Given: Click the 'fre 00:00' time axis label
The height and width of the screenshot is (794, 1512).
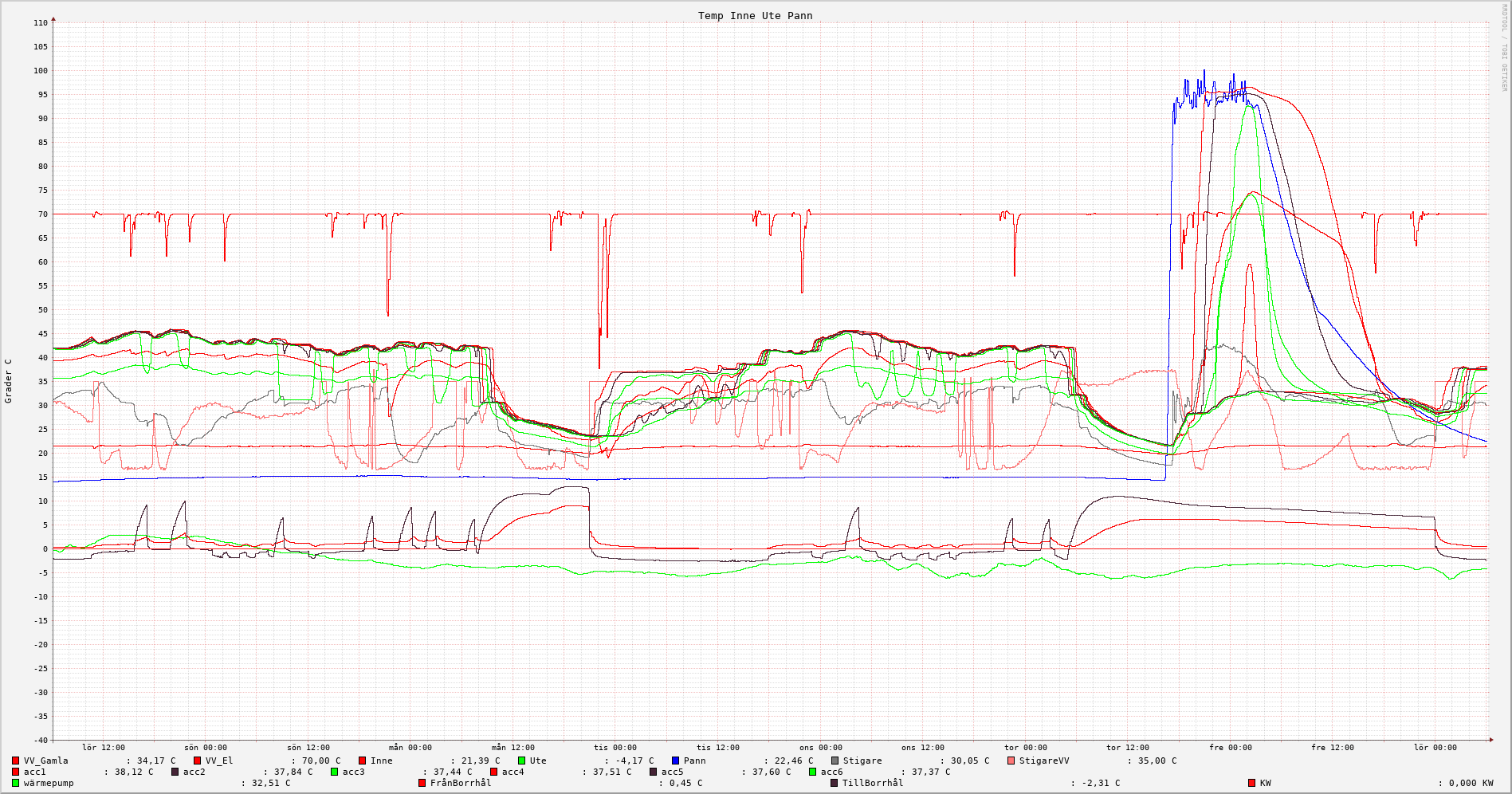Looking at the screenshot, I should point(1230,748).
